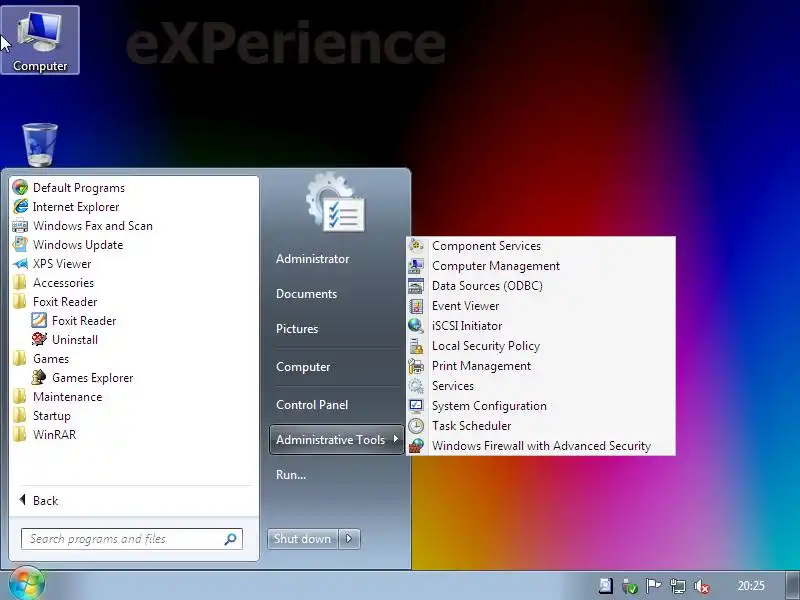Select the Computer desktop icon
The width and height of the screenshot is (800, 600).
[40, 40]
